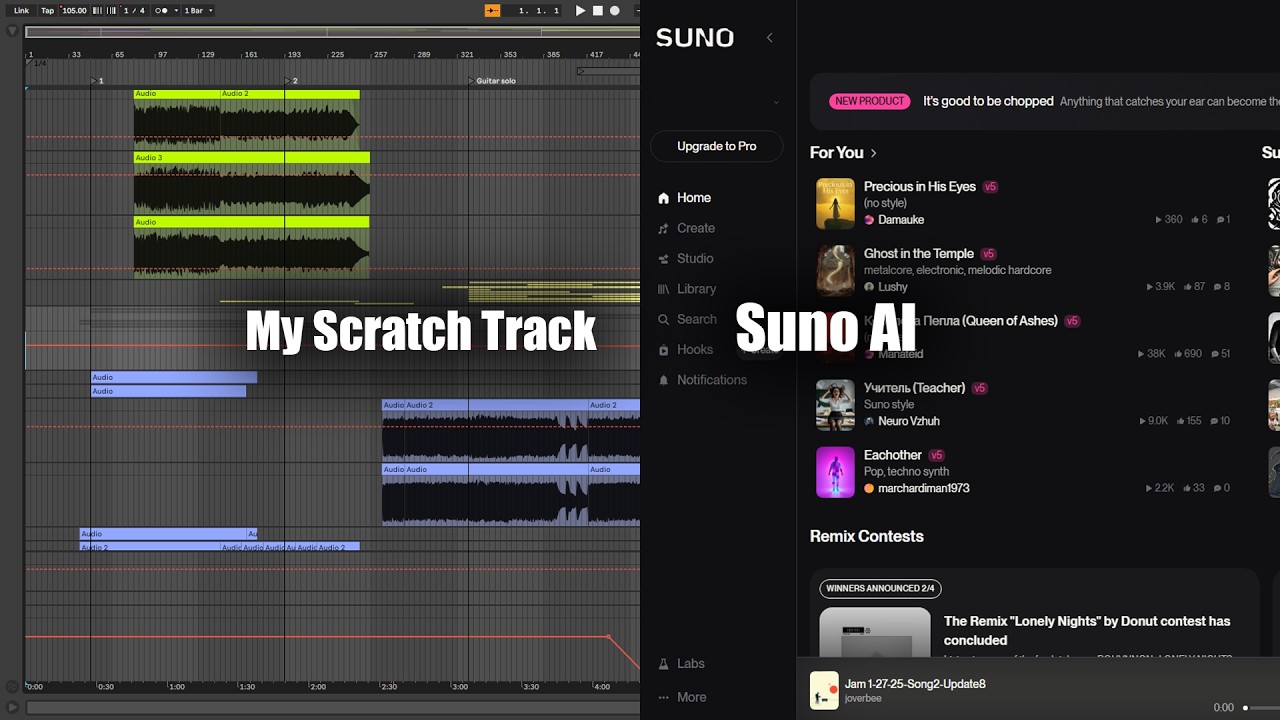
Task: Open Create in Suno sidebar
Action: pyautogui.click(x=686, y=228)
